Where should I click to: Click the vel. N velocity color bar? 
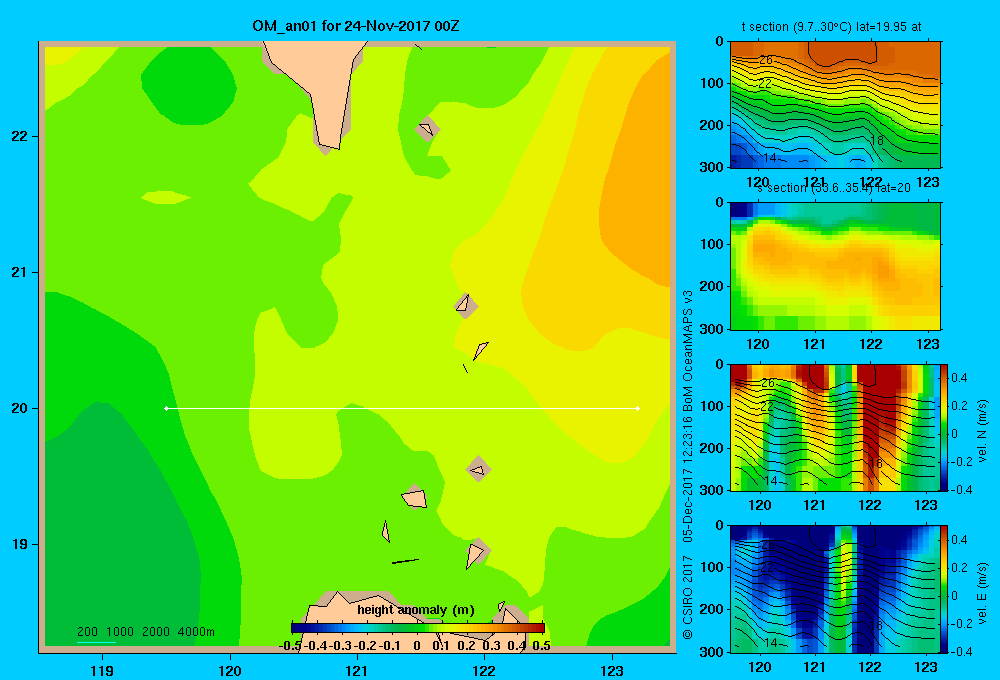pos(944,427)
